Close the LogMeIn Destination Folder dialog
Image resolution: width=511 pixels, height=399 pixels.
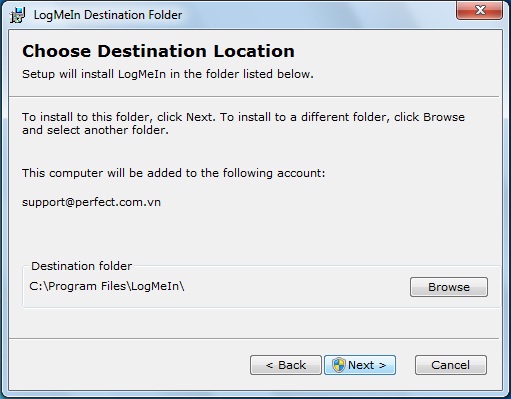point(479,10)
